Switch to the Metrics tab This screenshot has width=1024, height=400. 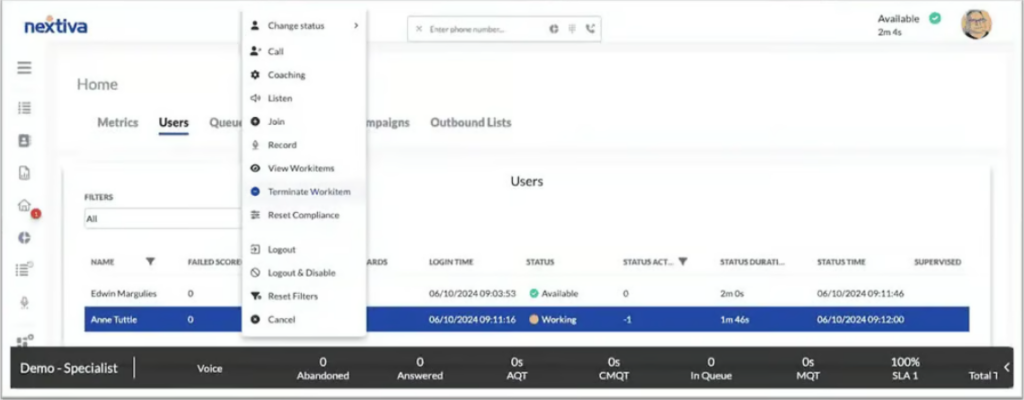pyautogui.click(x=118, y=122)
